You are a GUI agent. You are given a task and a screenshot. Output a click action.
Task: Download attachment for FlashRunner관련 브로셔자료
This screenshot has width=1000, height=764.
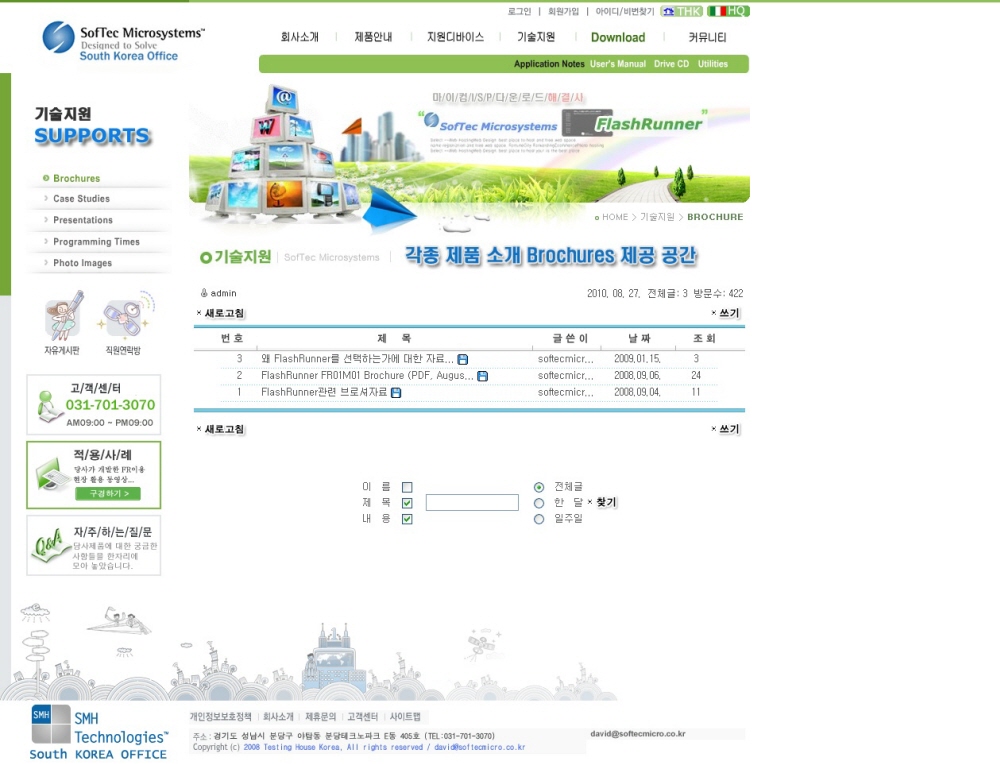coord(396,393)
